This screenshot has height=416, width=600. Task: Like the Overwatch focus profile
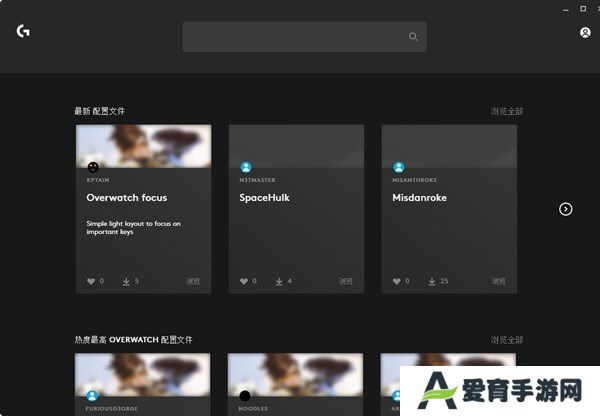91,281
